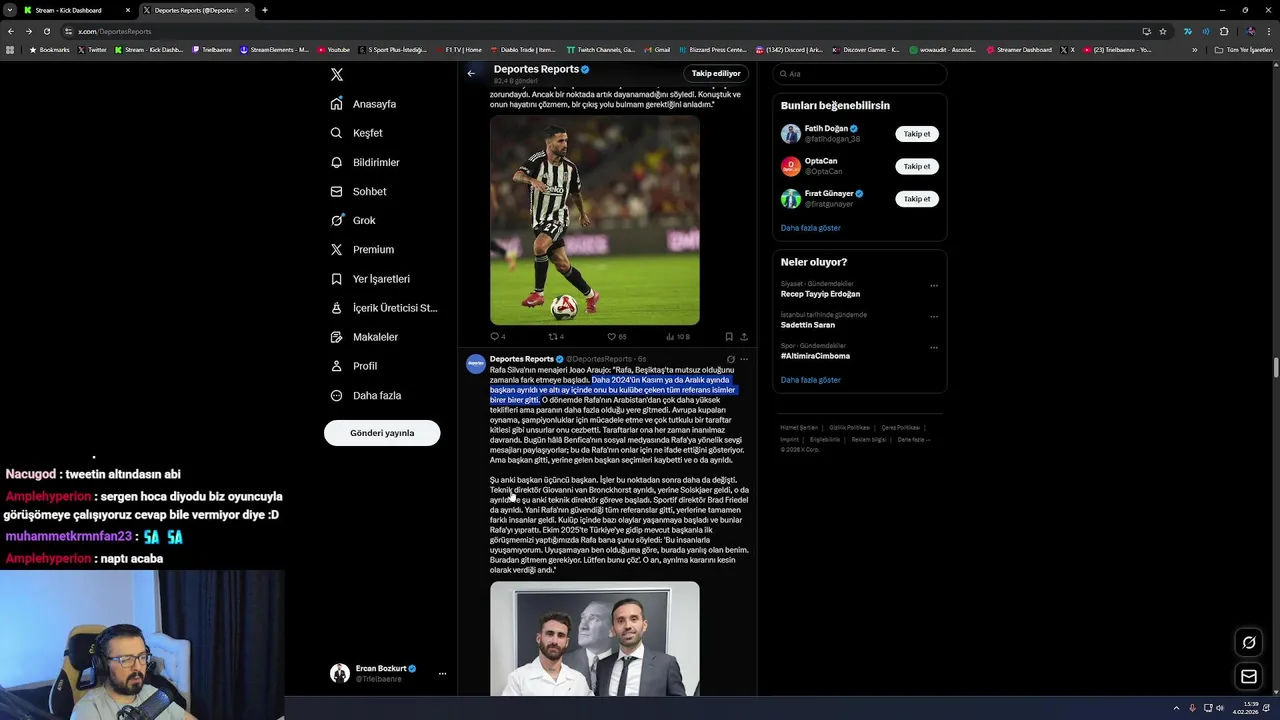
Task: Click Daha fazla göster under follow suggestions
Action: (x=811, y=228)
